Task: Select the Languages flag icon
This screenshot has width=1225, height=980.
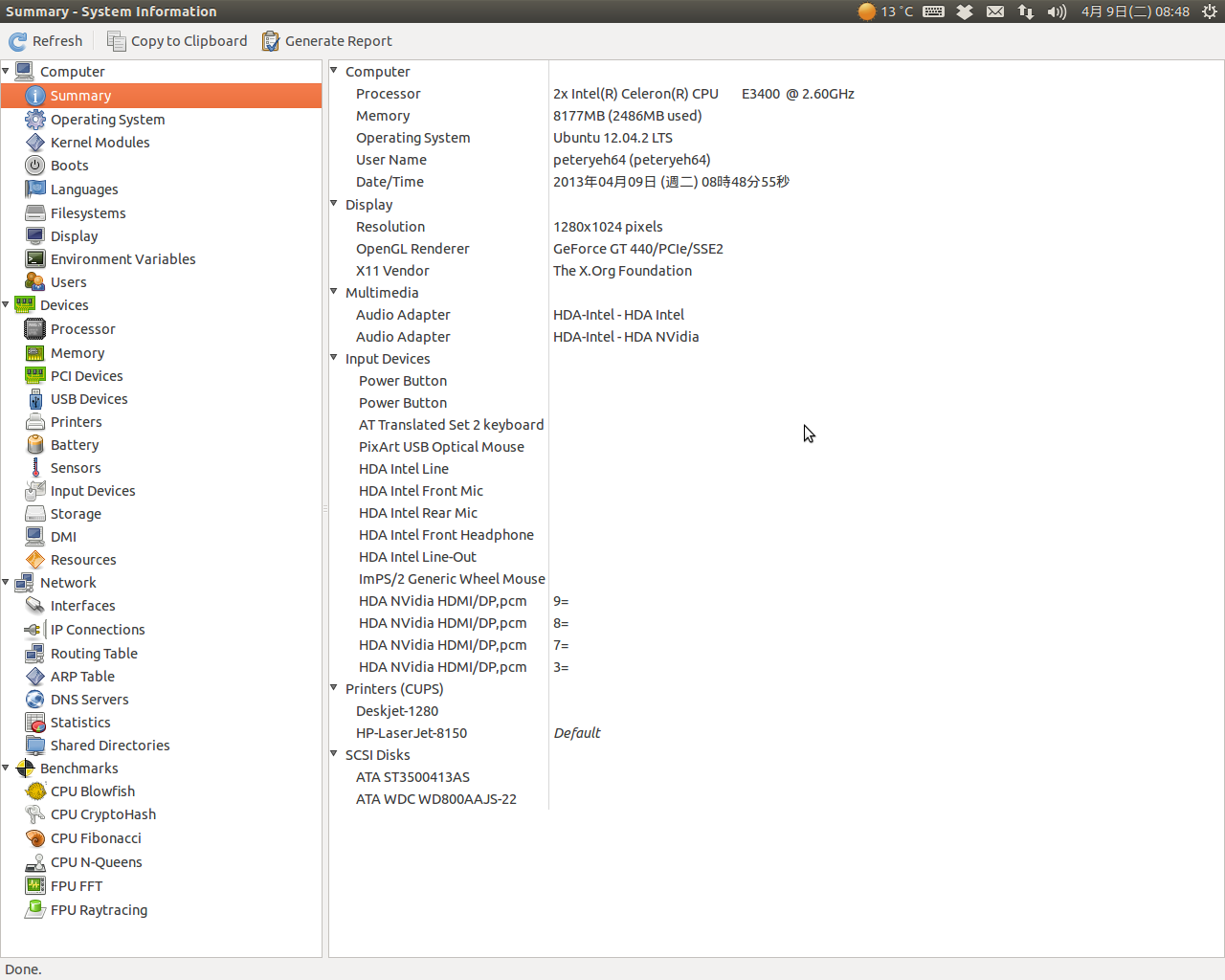Action: tap(35, 189)
